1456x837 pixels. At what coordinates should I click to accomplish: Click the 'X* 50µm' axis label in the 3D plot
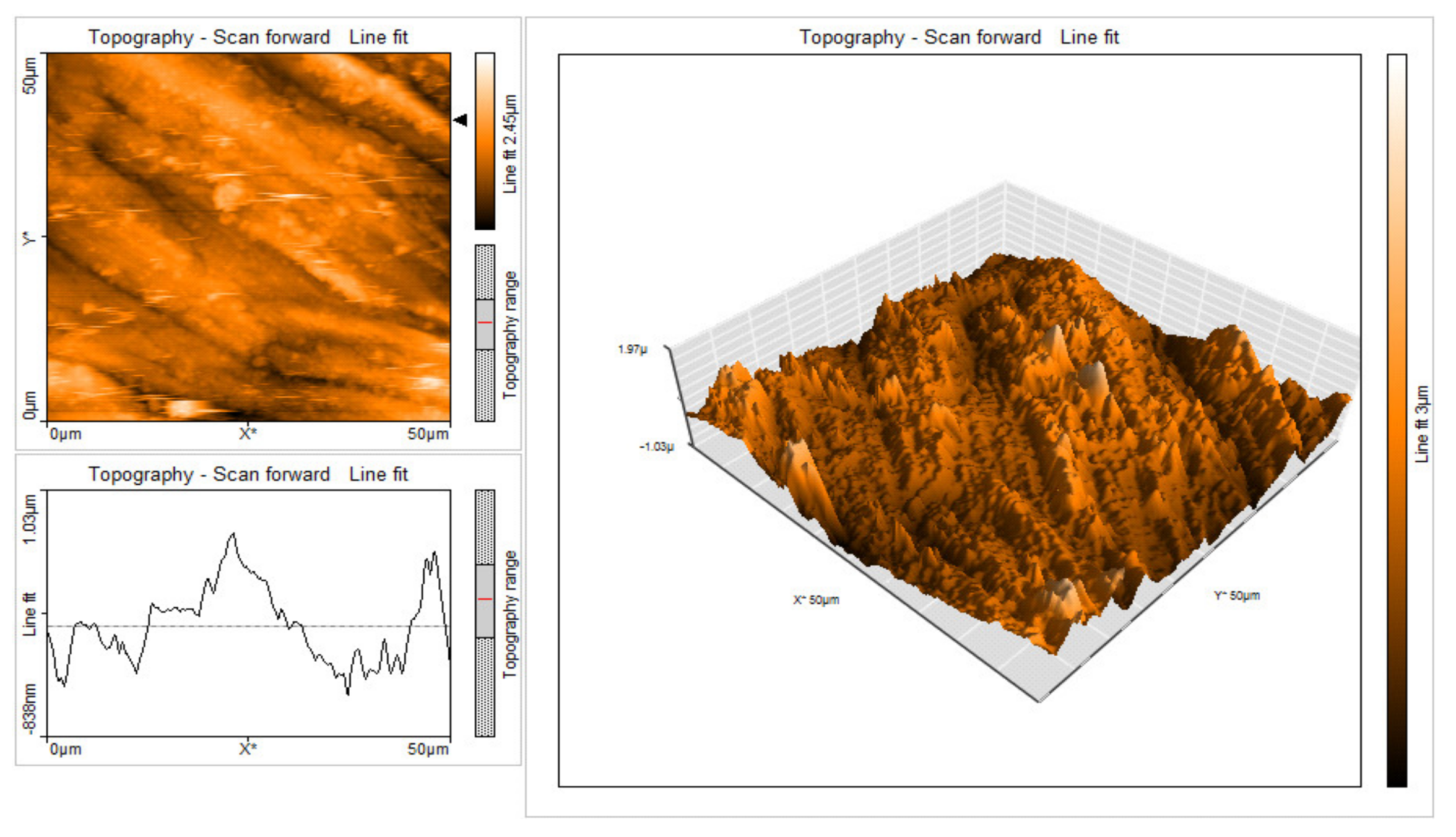click(817, 599)
